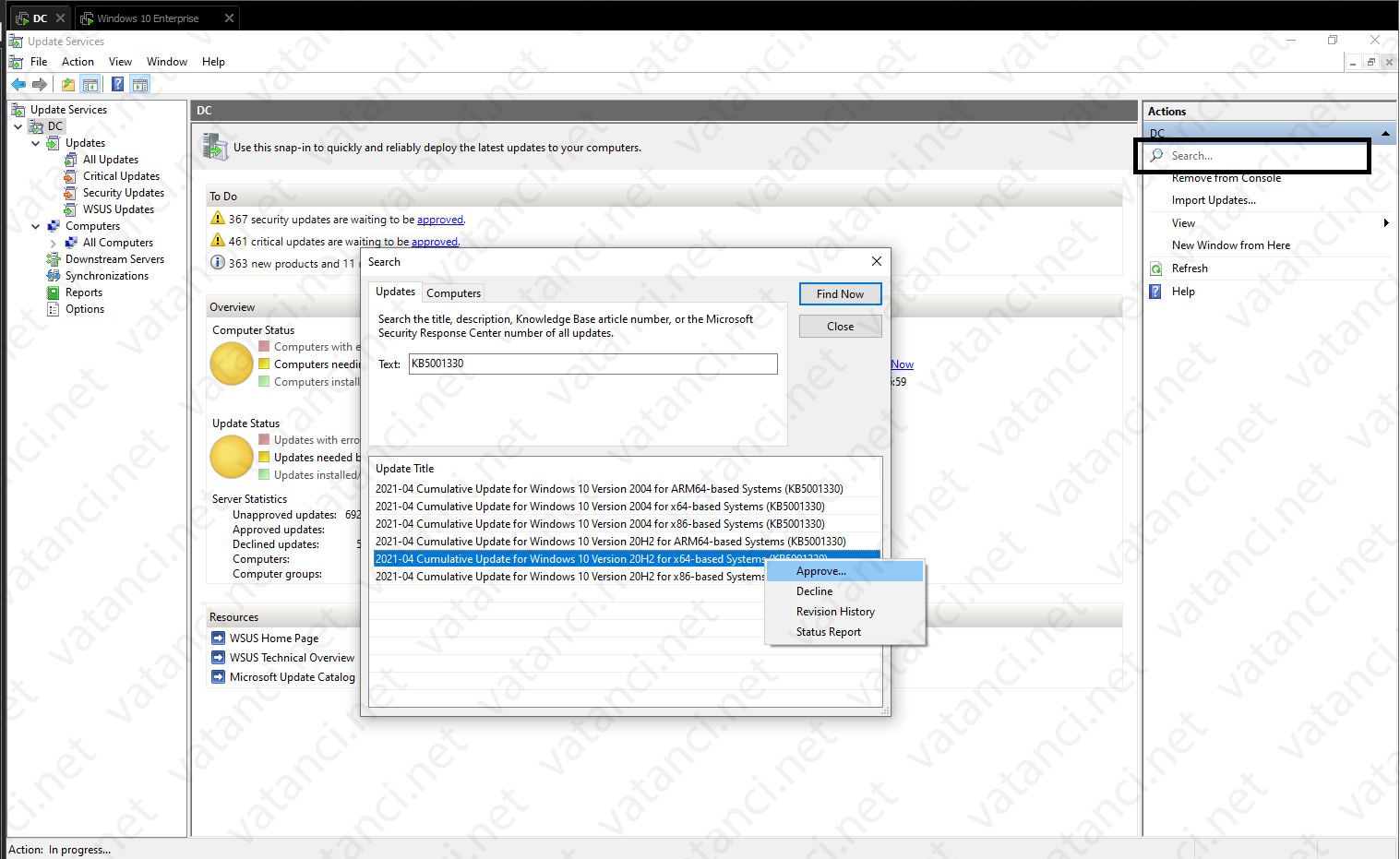Select 20H2 x86-based Systems result row
The image size is (1400, 859).
point(570,577)
